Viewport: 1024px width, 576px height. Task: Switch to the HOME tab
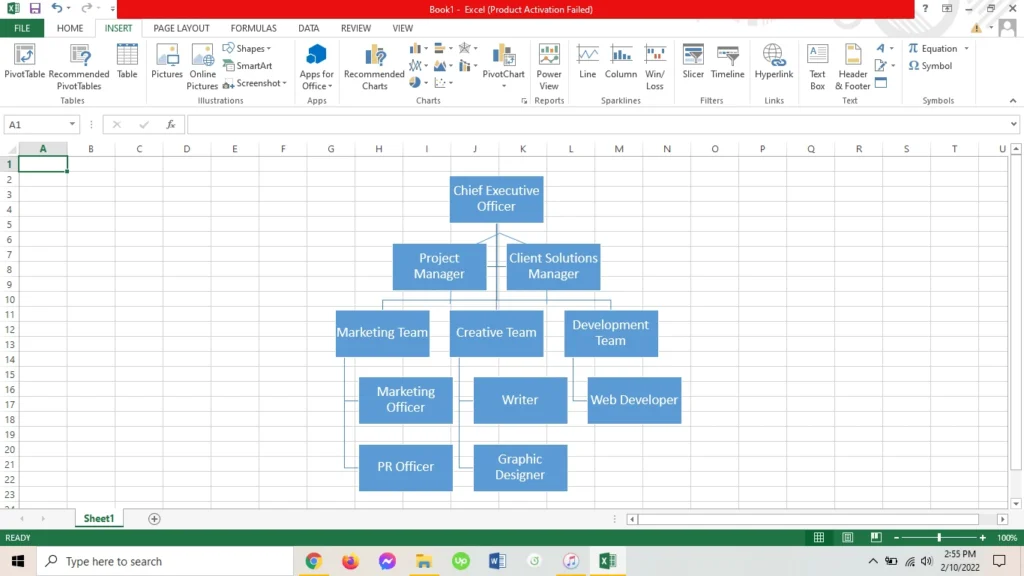pos(70,28)
